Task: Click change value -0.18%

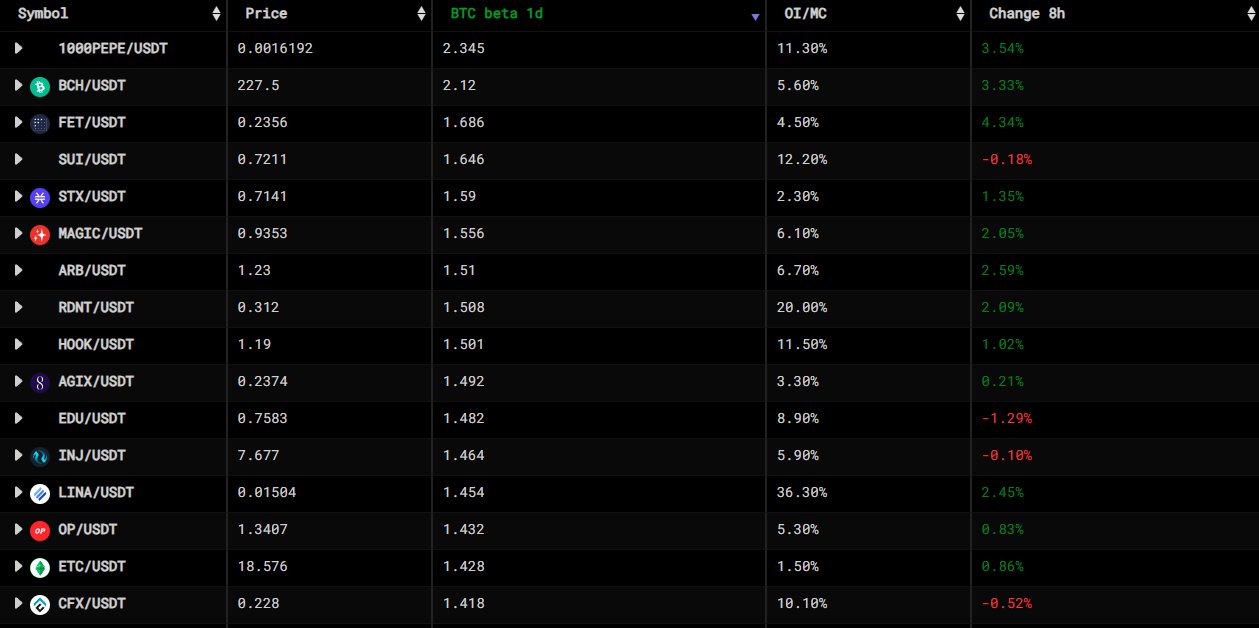Action: click(1006, 159)
